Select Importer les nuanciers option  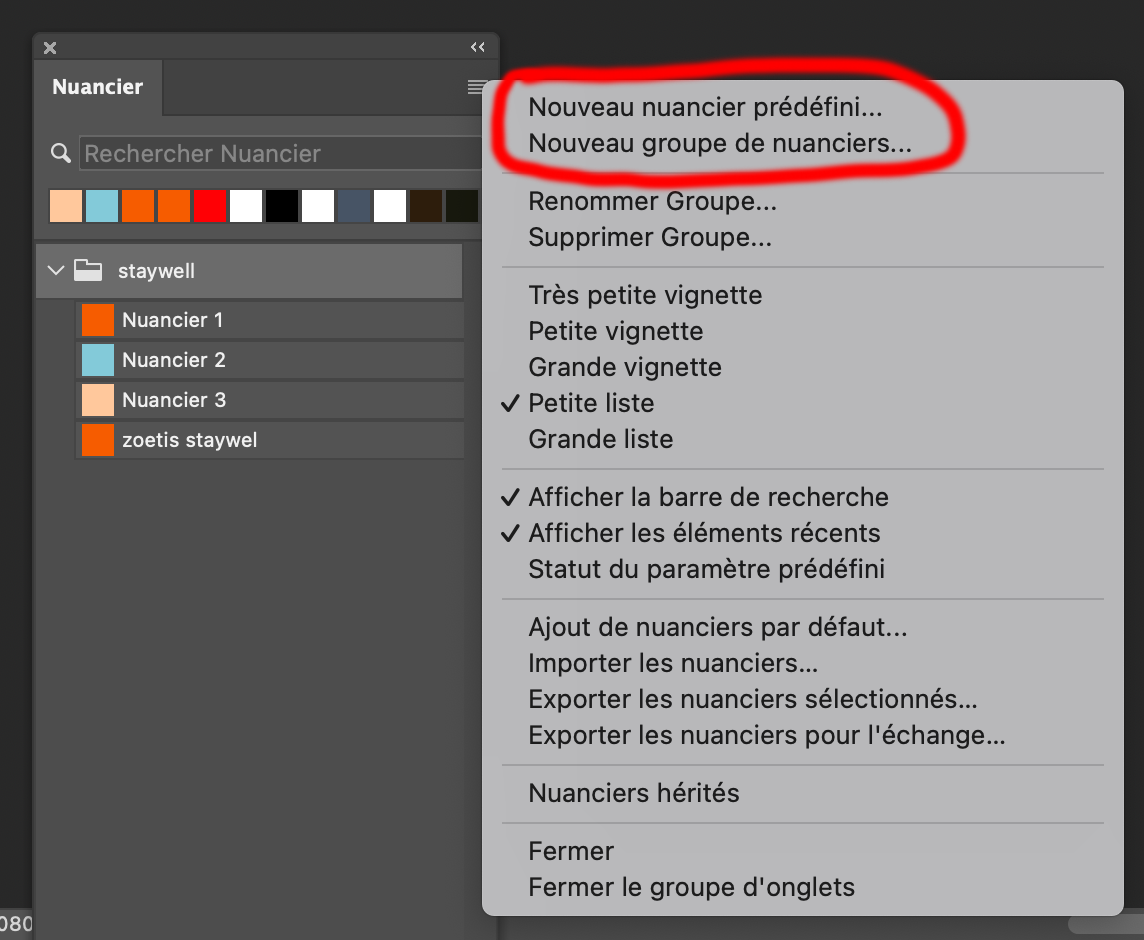click(673, 663)
